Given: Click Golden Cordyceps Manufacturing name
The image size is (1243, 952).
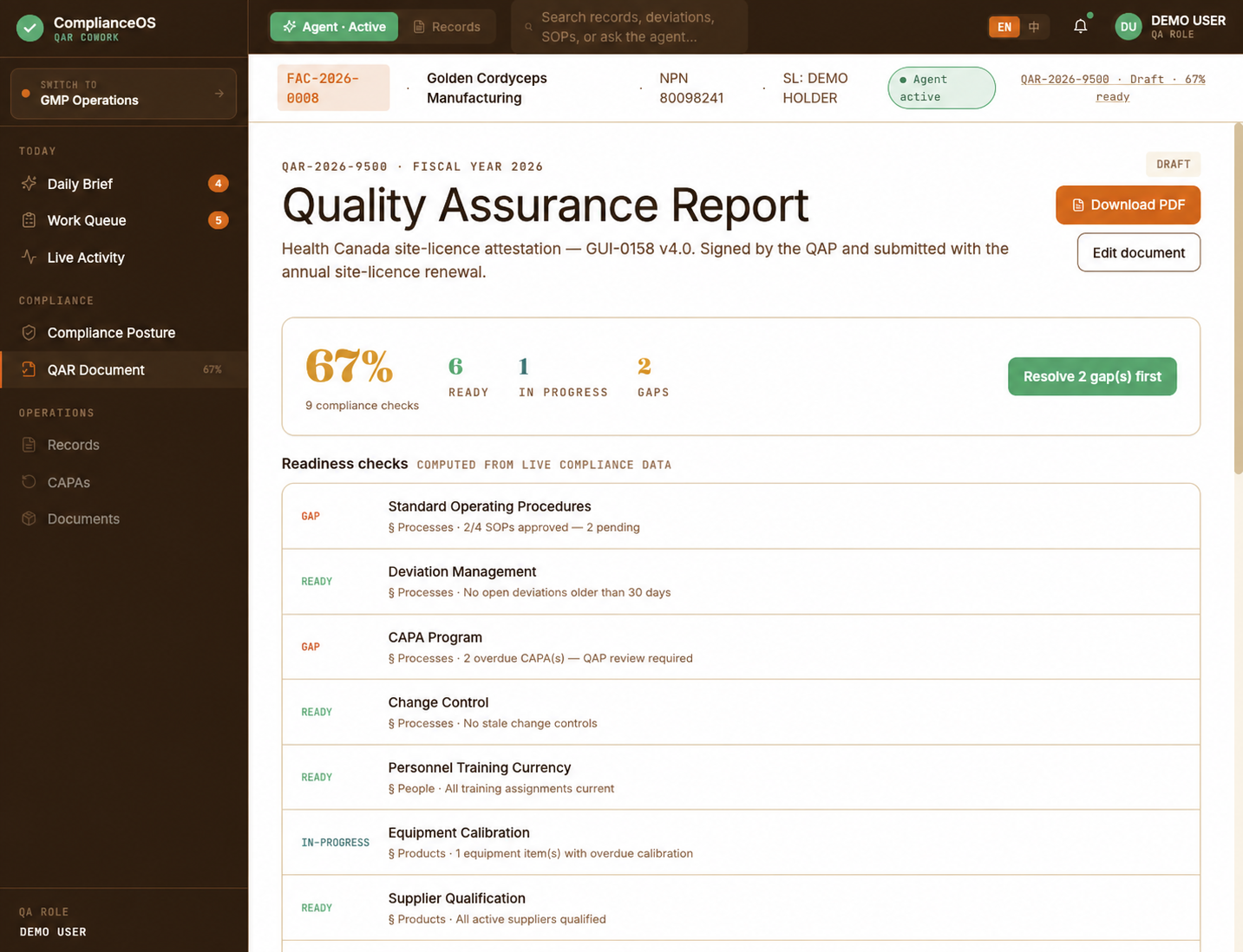Looking at the screenshot, I should 487,88.
